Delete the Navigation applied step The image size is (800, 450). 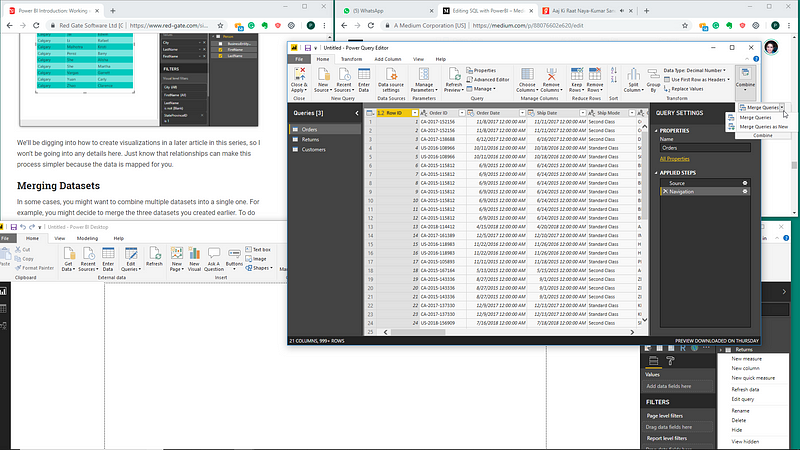(665, 191)
